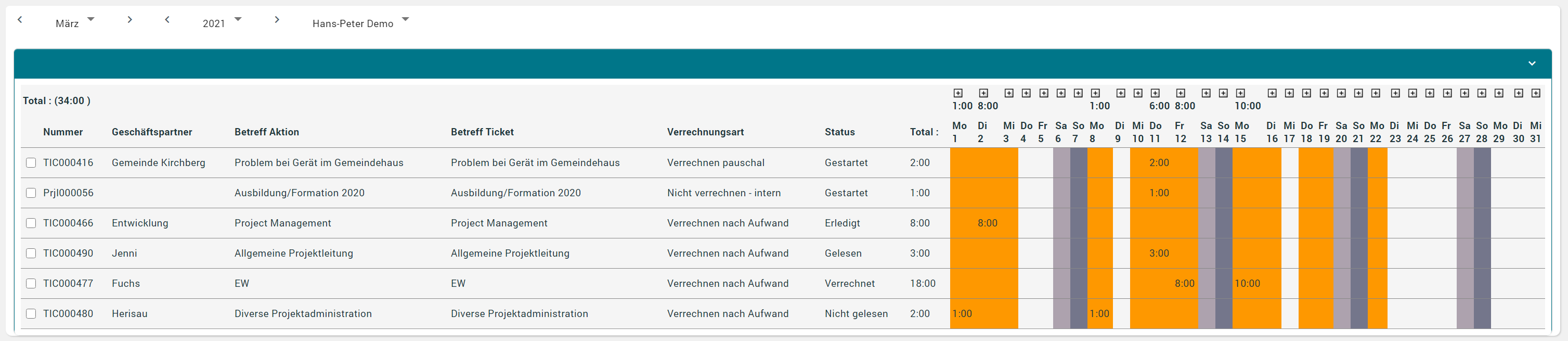Open the Hans-Peter Demo user dropdown

coord(360,22)
